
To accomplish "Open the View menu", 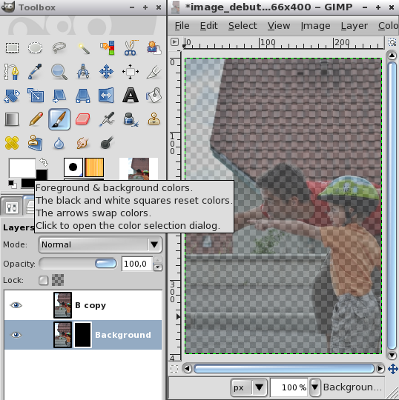I will [279, 26].
